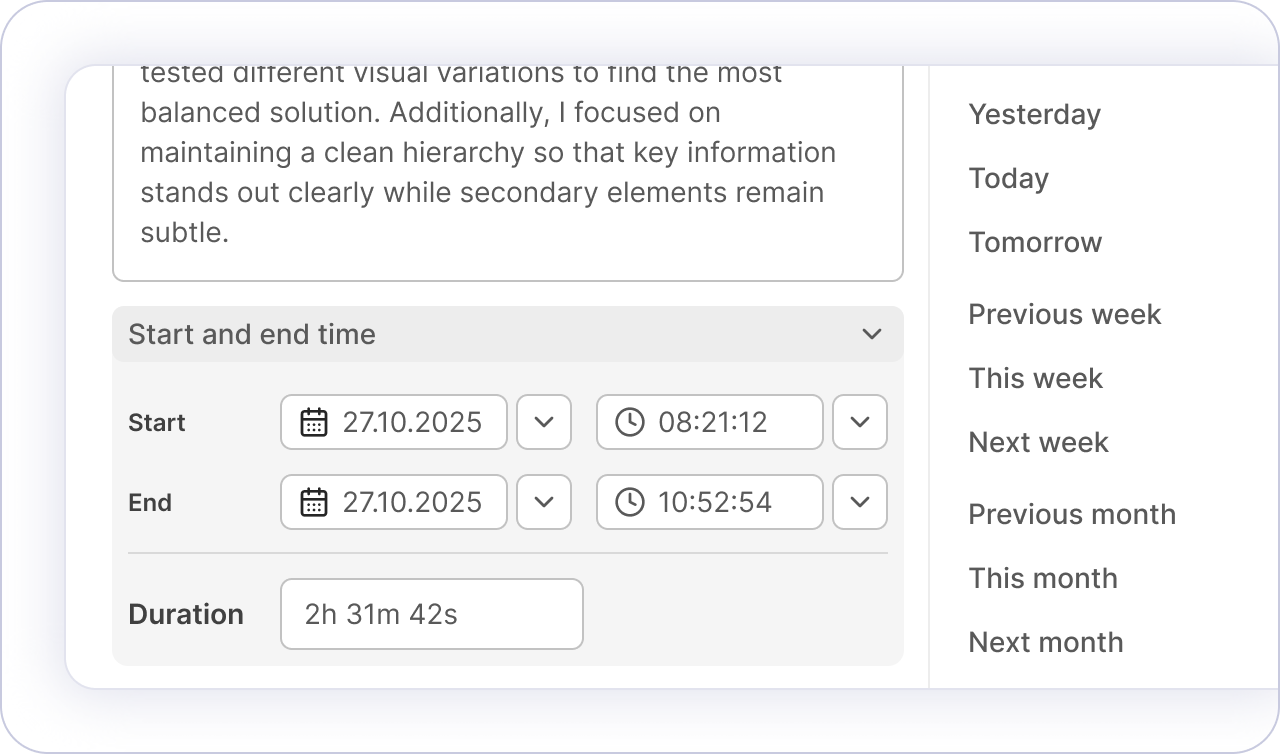
Task: Click calendar icon in Start date field
Action: point(314,422)
